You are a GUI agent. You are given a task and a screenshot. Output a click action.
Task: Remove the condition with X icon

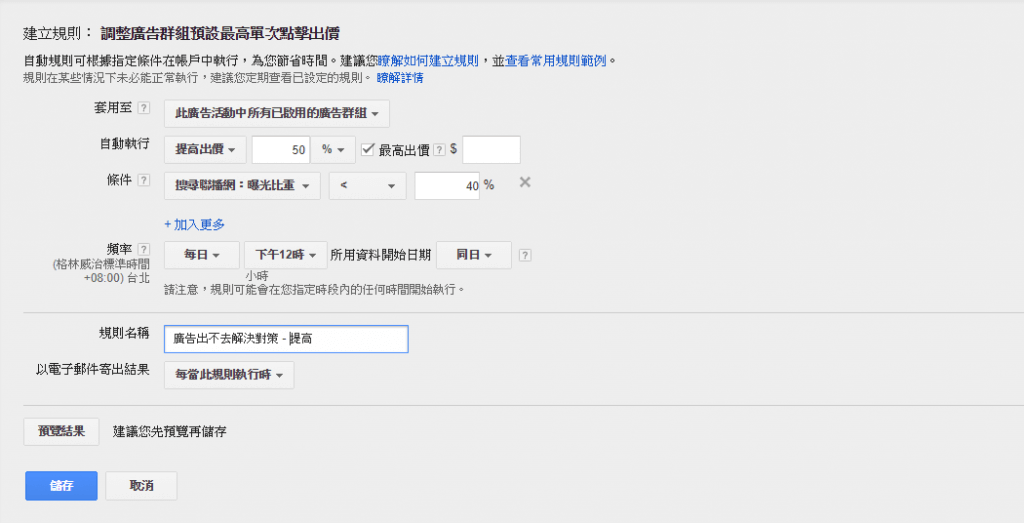(524, 182)
